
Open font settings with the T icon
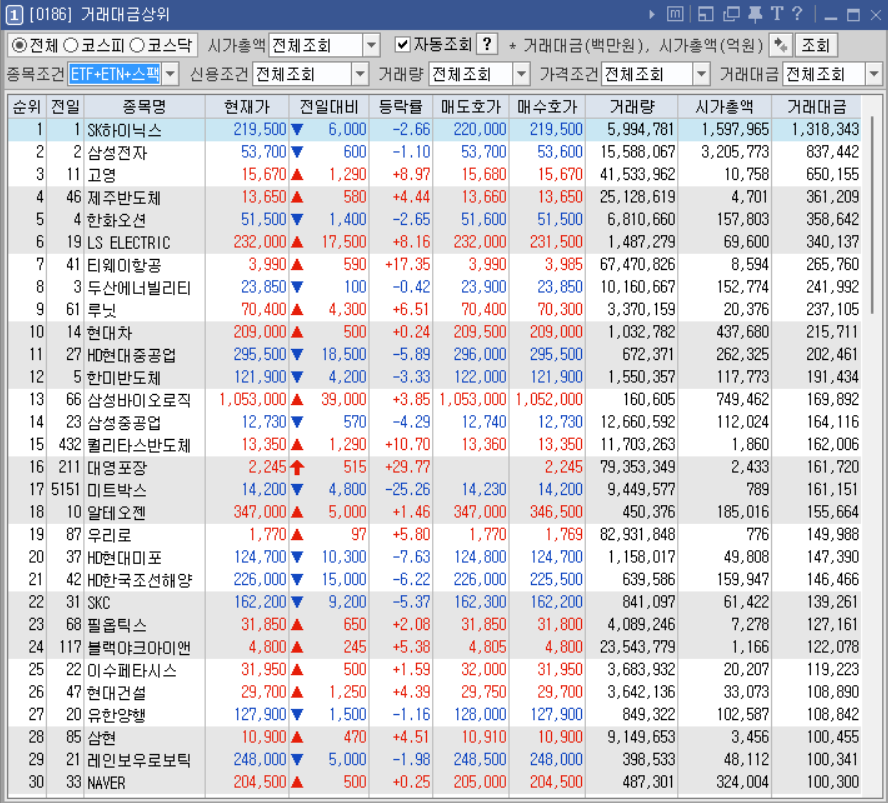(x=777, y=14)
